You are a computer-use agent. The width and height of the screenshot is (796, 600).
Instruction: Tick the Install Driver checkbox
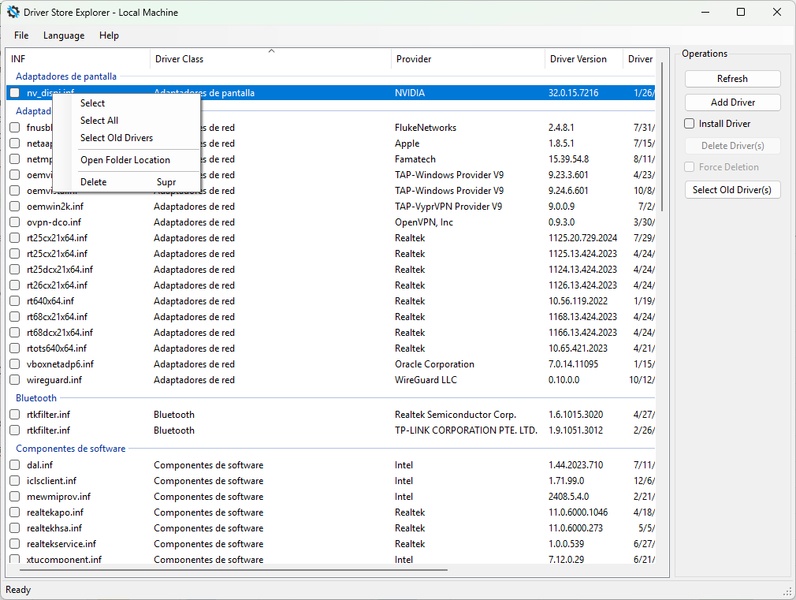point(689,124)
